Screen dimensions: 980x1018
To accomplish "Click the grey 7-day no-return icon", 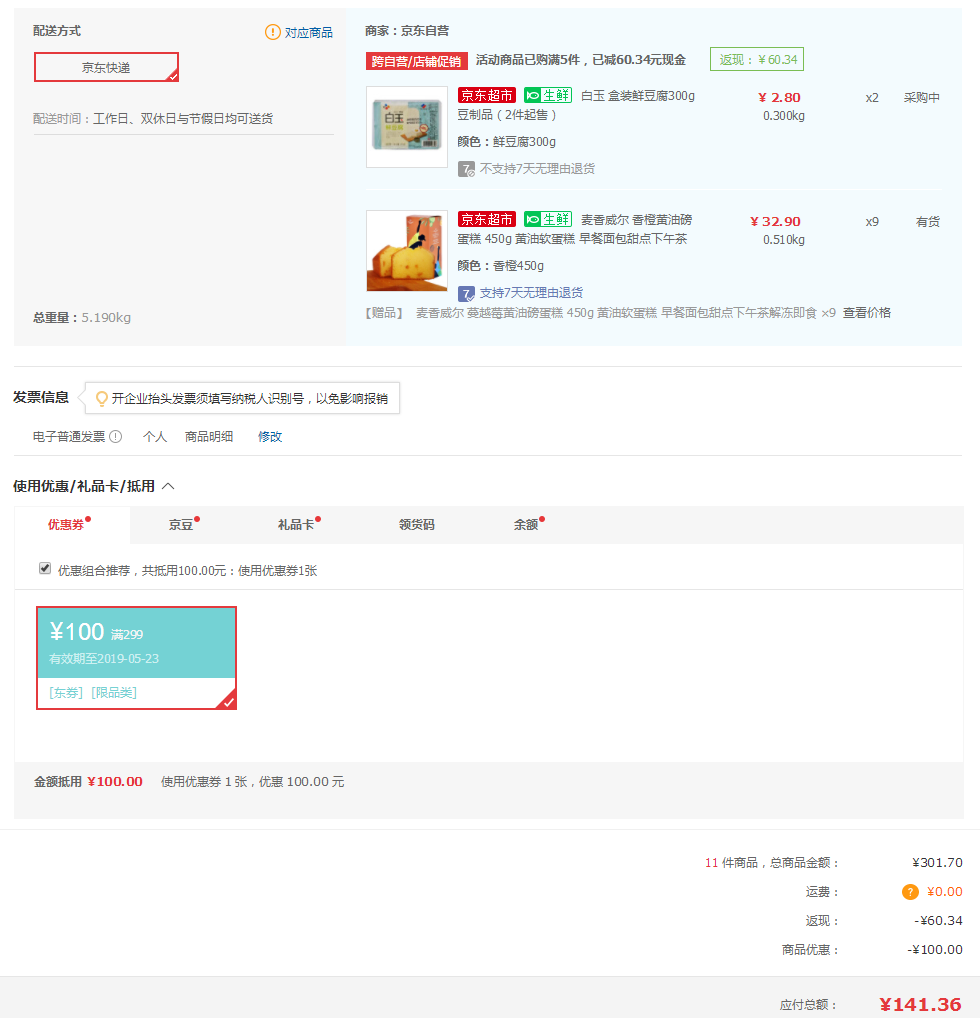I will (x=466, y=169).
